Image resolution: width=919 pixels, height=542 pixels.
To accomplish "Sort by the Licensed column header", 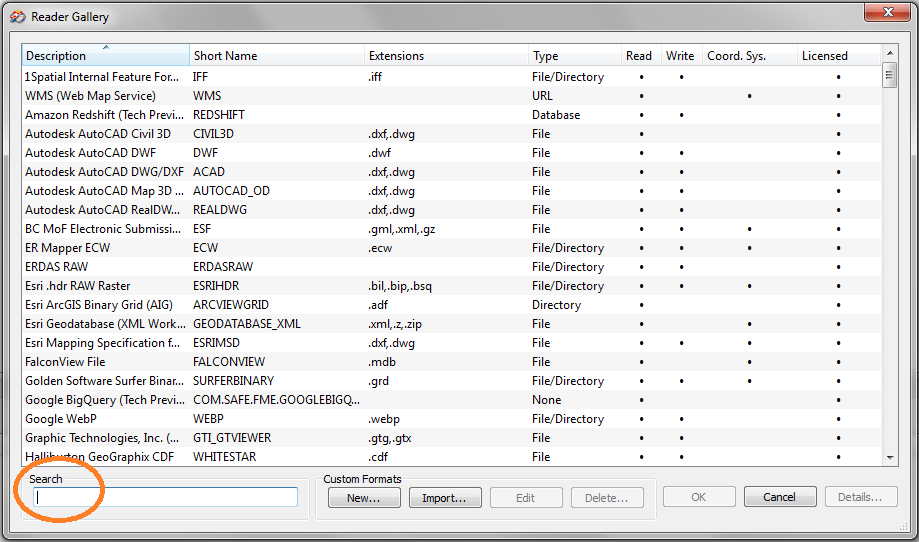I will [837, 56].
